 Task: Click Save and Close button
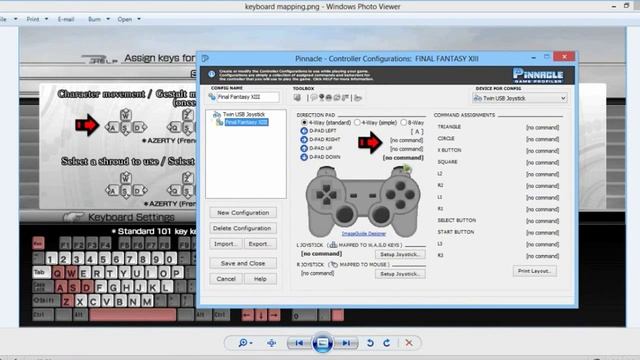(243, 263)
